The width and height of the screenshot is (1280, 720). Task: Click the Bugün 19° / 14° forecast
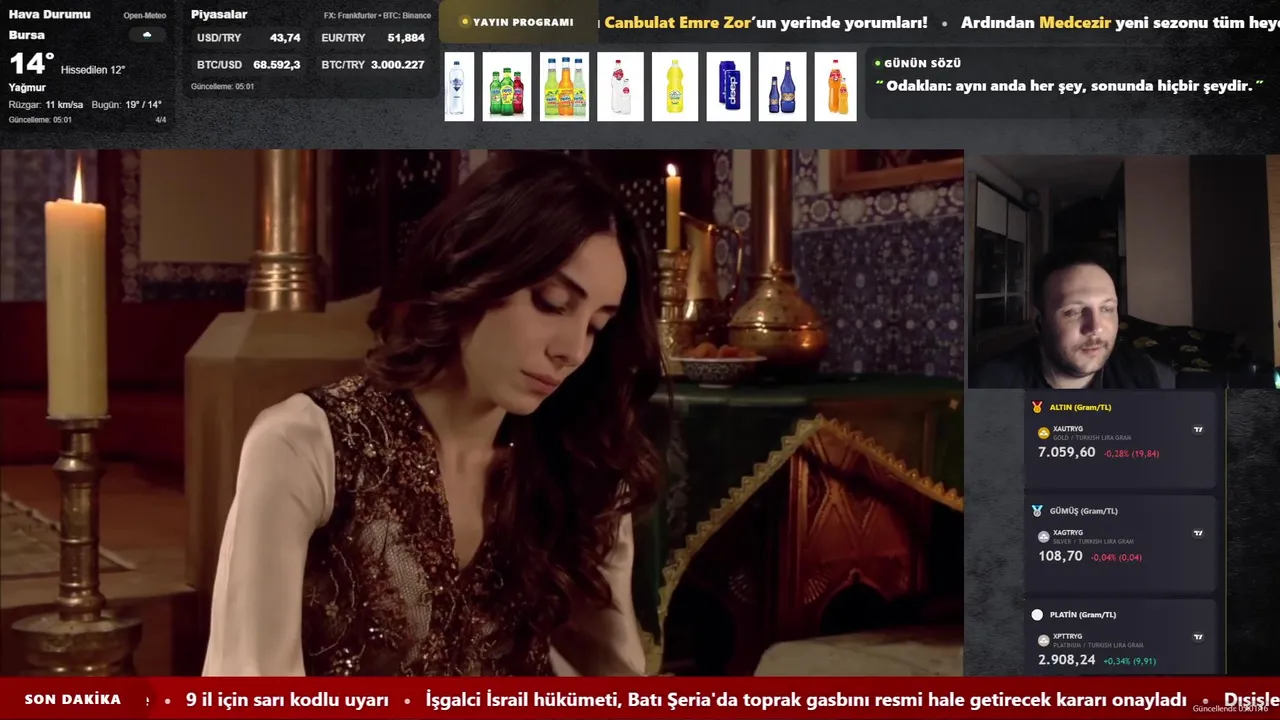point(127,105)
